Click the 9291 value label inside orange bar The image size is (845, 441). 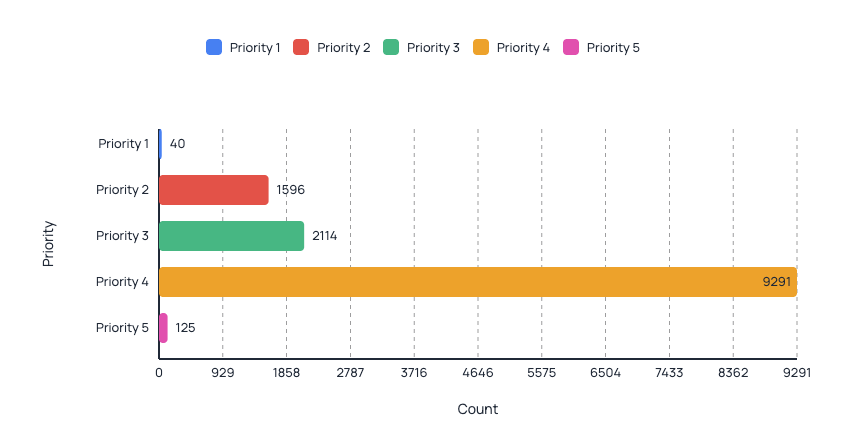point(777,281)
